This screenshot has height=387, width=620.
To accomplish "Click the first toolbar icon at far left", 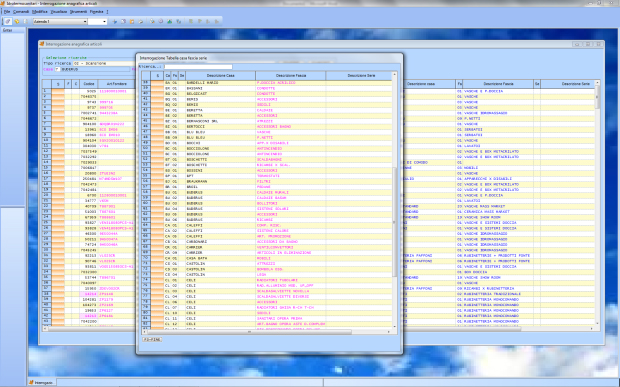I will coord(8,21).
